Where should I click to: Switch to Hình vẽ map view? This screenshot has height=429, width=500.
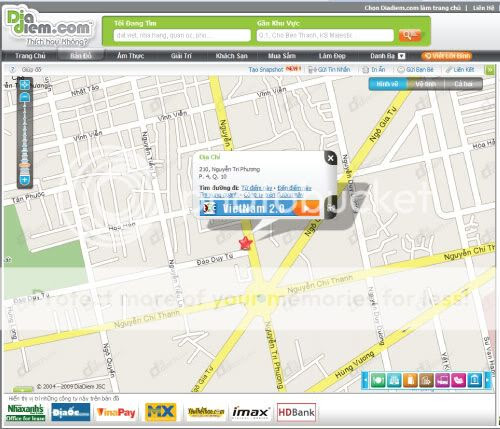click(387, 84)
